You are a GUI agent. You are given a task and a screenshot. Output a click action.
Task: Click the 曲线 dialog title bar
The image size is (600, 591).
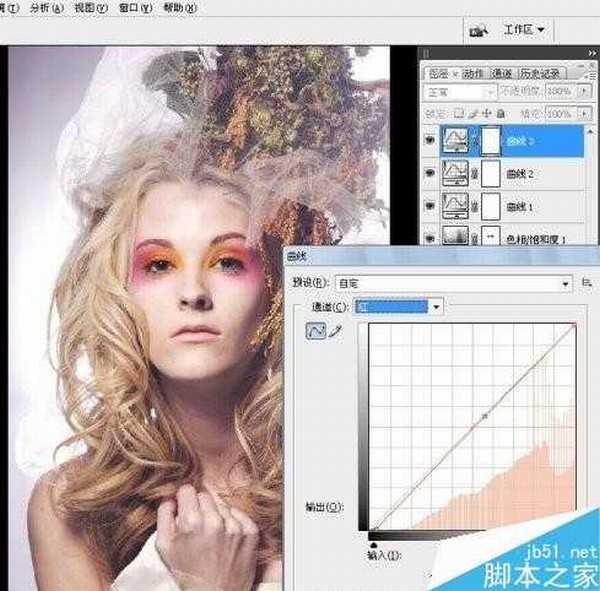442,256
